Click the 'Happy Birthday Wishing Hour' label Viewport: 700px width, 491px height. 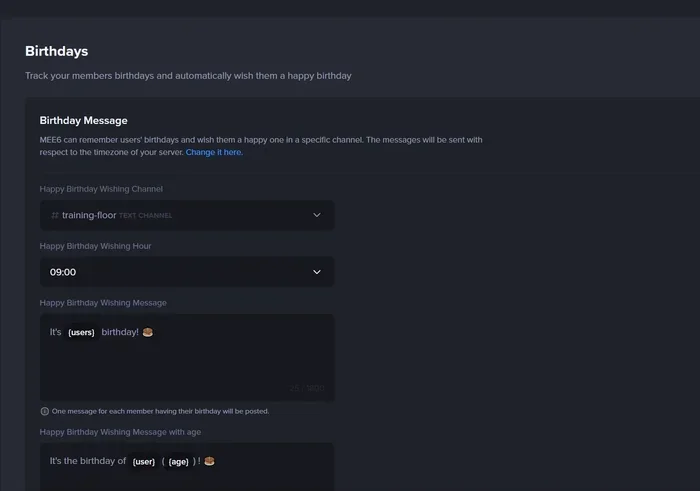click(x=96, y=246)
